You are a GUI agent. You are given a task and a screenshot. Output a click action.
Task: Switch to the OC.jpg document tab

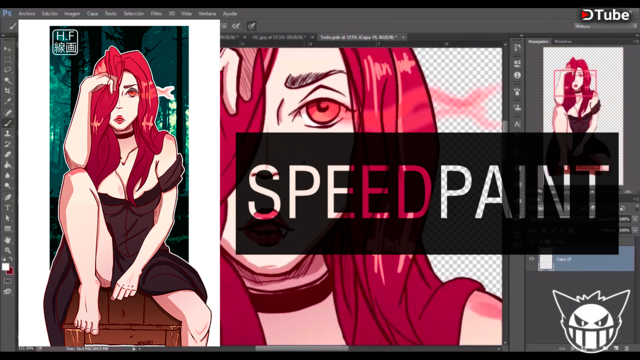(x=279, y=37)
